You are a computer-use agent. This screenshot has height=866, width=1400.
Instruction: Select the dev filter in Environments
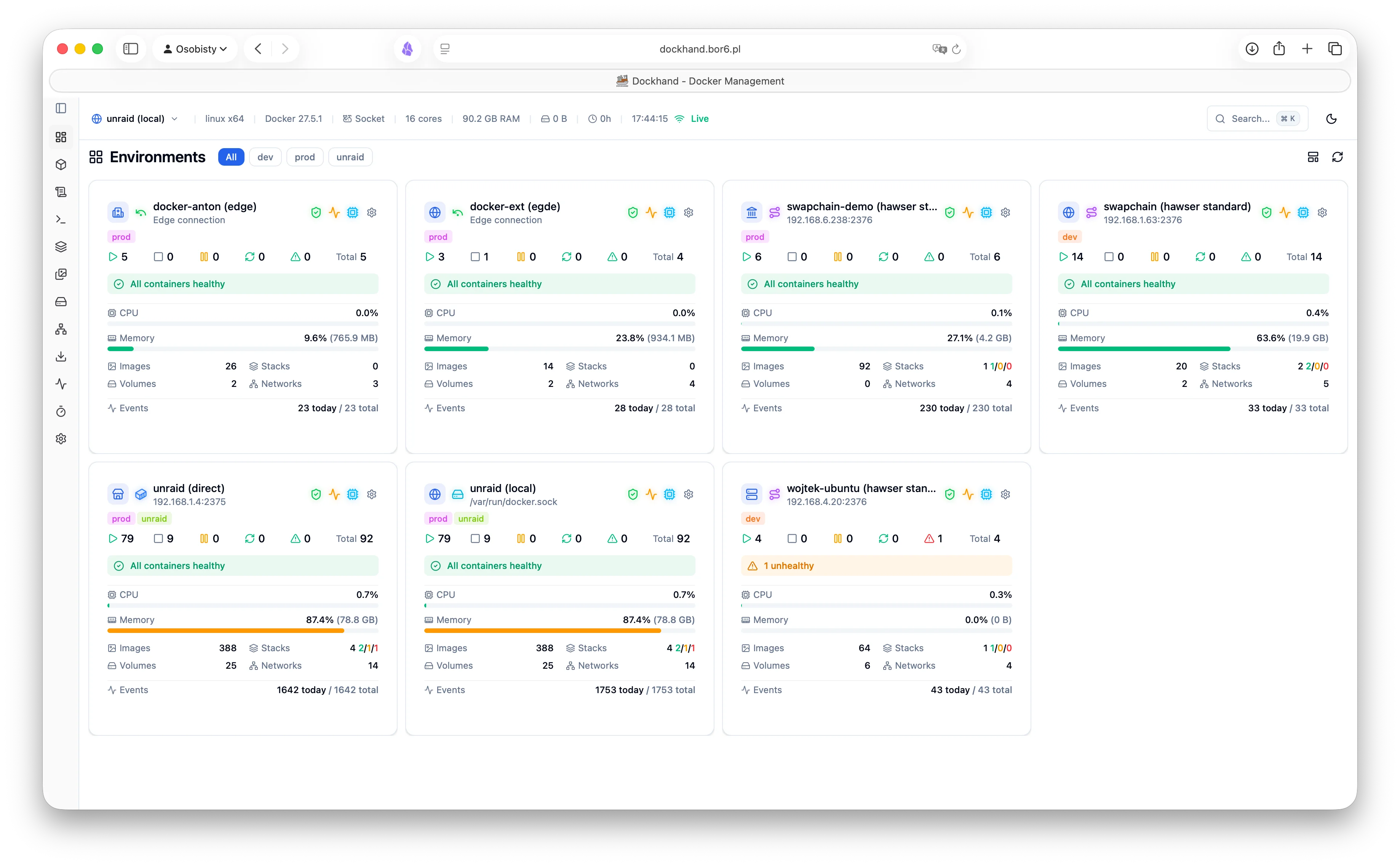pos(265,157)
